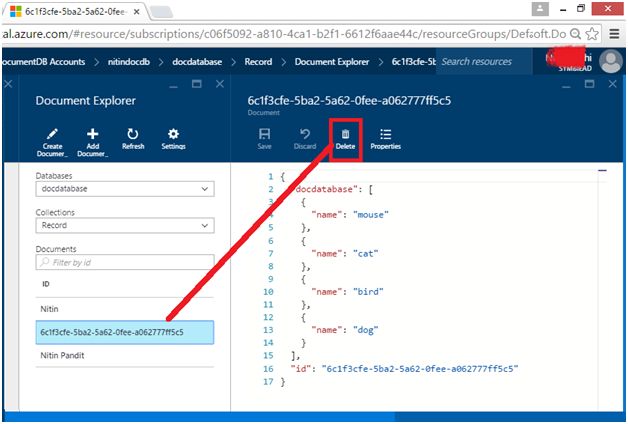Go to DocumentDB Accounts breadcrumb

43,62
